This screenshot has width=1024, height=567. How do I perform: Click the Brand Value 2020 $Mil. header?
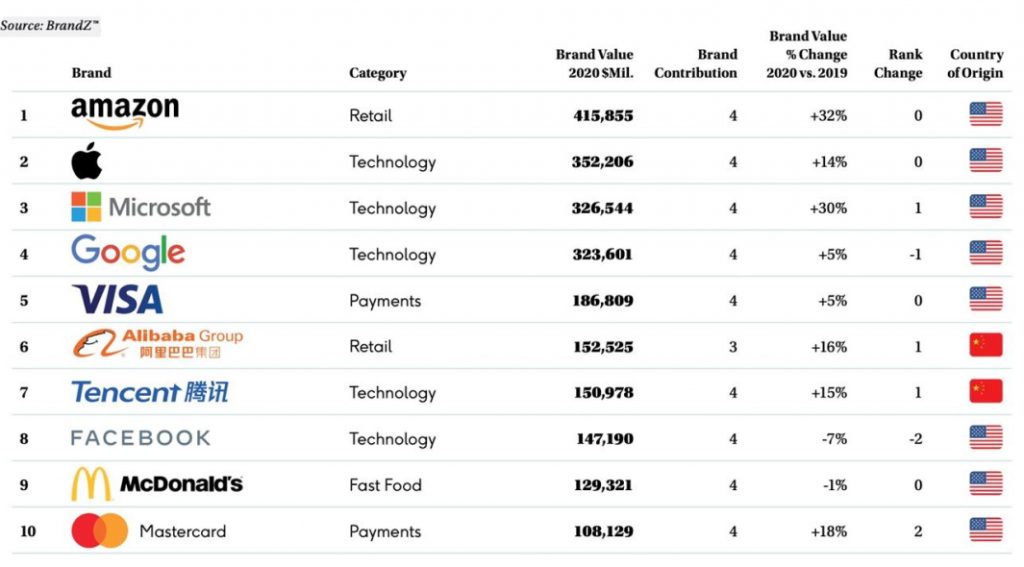point(594,63)
